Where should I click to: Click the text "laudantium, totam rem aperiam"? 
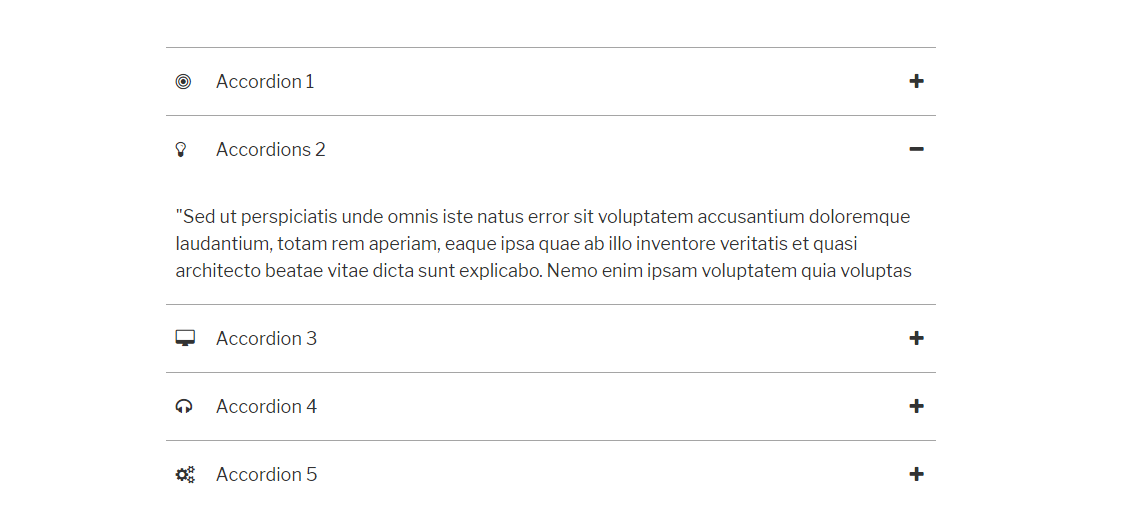306,244
